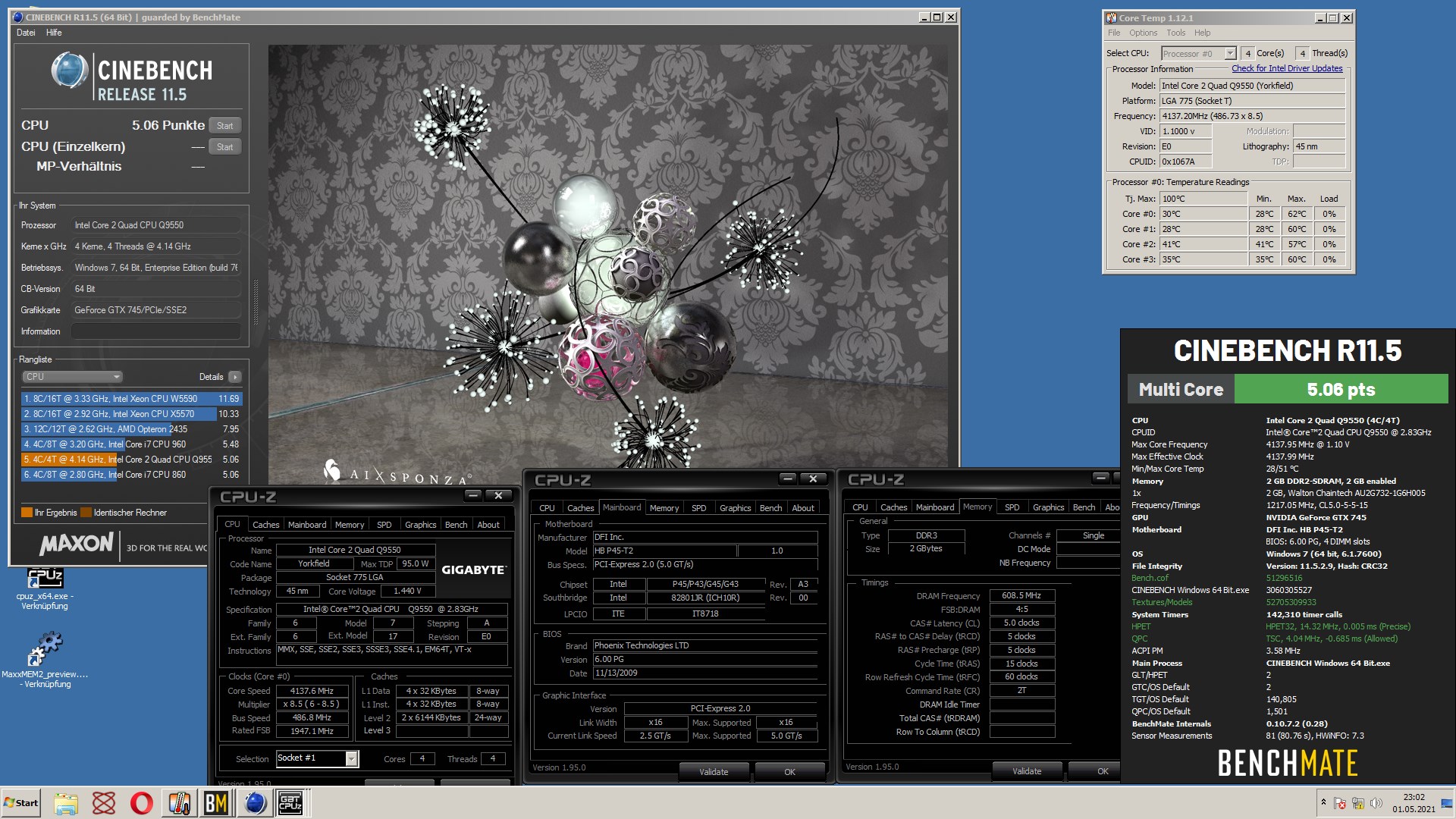
Task: Click OK in middle CPU-Z window
Action: [789, 772]
